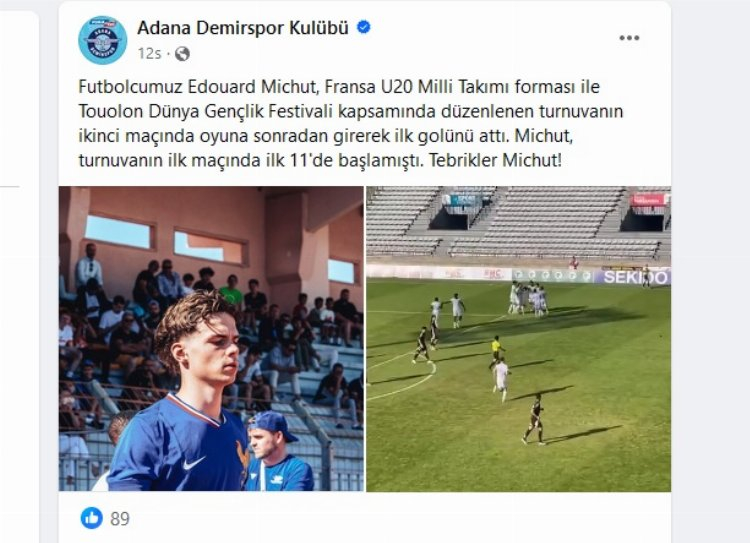Click the post text mentioning Edouard Michut
The image size is (750, 543).
[x=351, y=123]
